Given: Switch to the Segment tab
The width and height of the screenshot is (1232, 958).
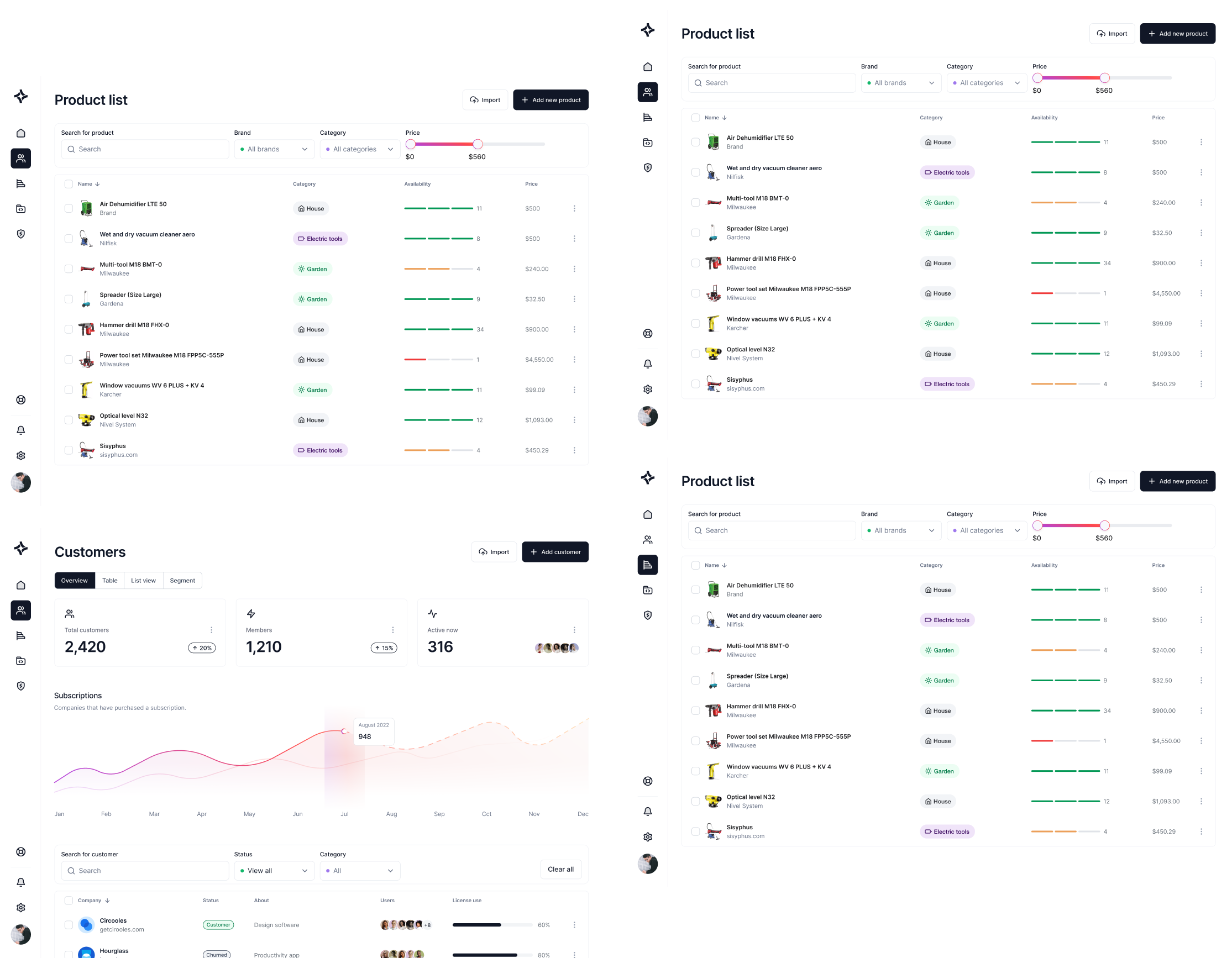Looking at the screenshot, I should pyautogui.click(x=182, y=580).
